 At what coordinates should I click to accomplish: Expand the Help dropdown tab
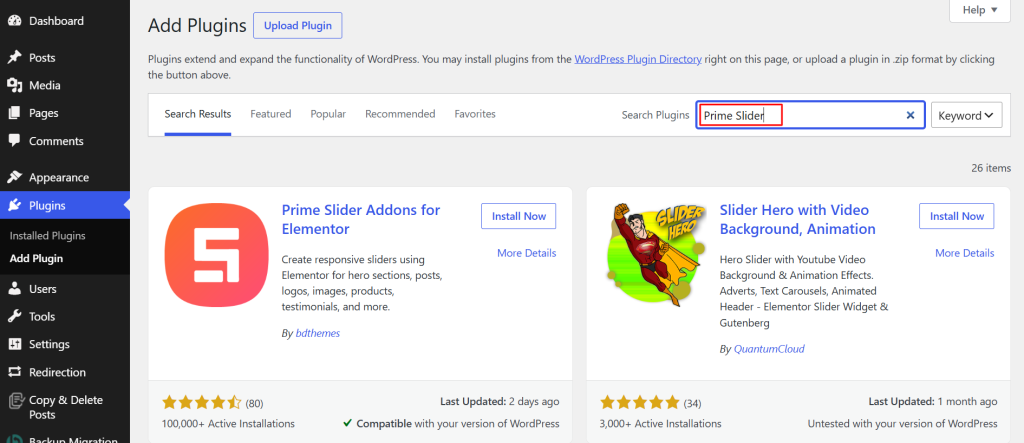tap(980, 10)
